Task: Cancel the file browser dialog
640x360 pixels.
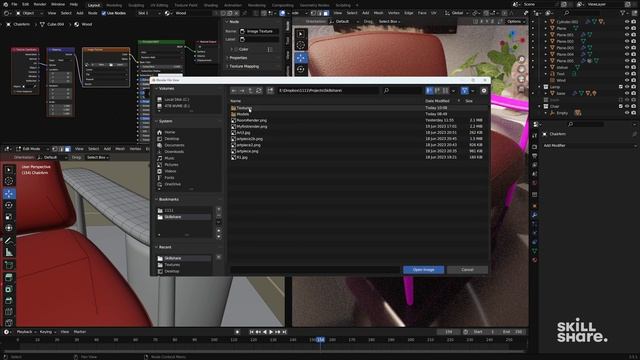Action: pos(467,270)
